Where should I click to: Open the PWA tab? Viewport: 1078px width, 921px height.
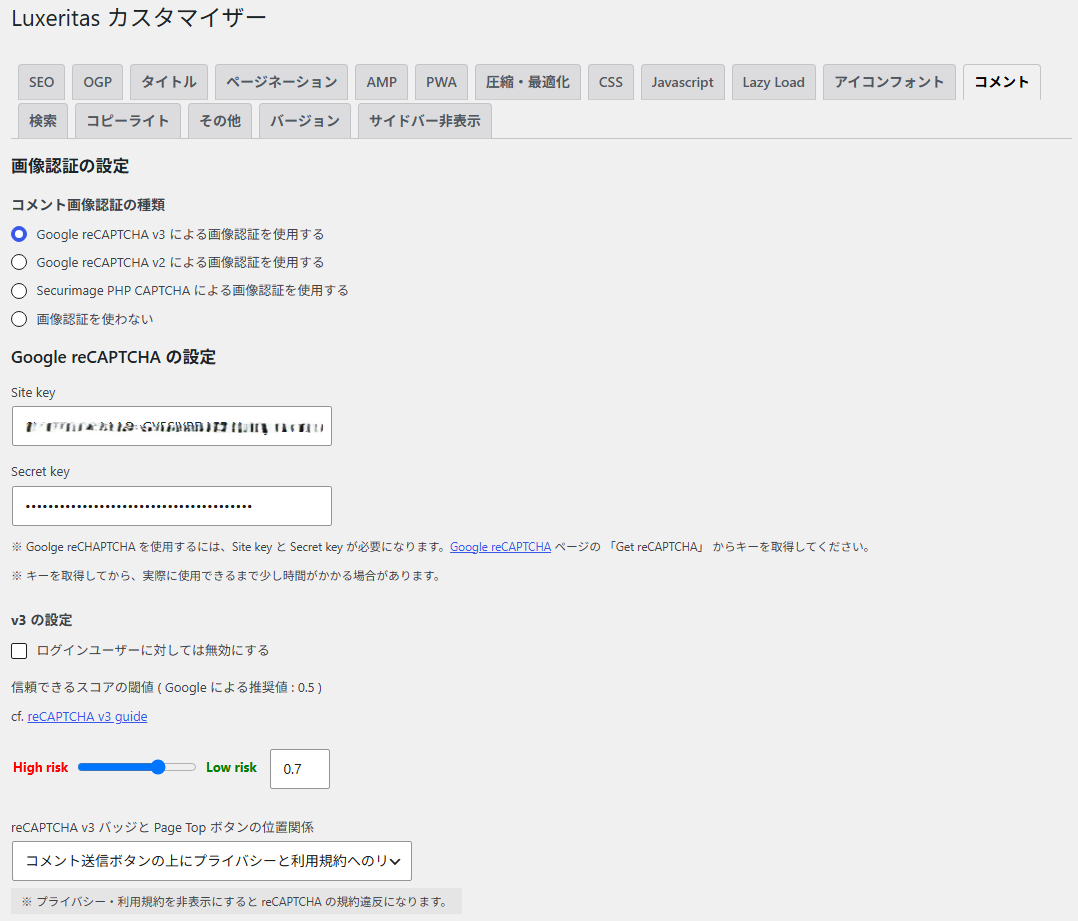click(441, 82)
